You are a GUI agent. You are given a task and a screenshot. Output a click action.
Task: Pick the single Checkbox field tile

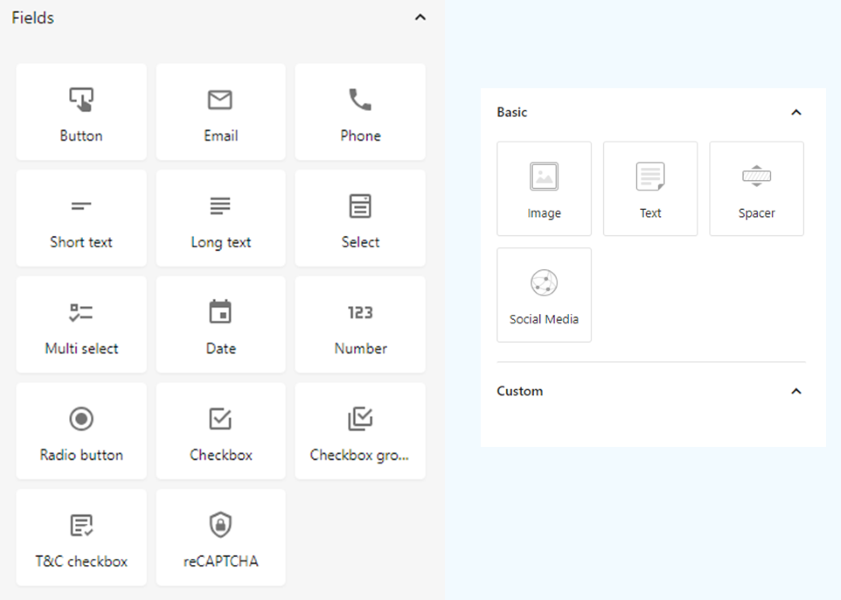pos(221,431)
